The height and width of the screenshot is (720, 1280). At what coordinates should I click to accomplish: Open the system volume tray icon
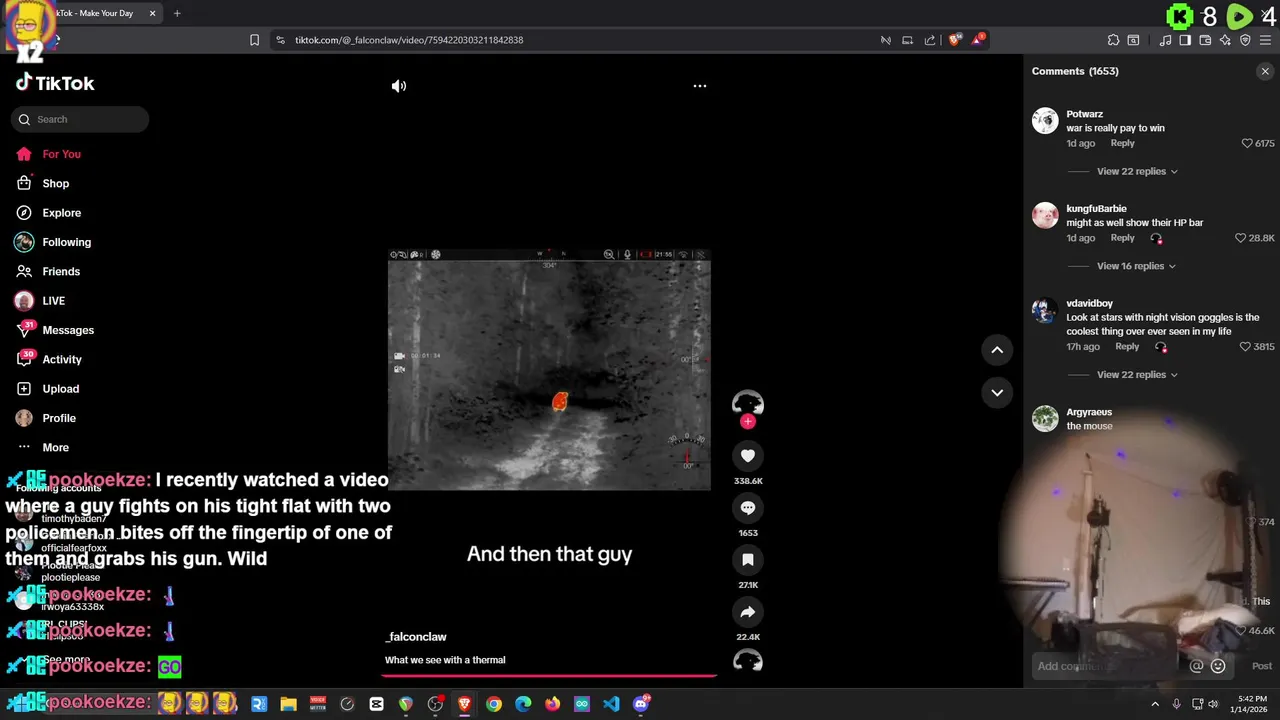pos(1214,704)
